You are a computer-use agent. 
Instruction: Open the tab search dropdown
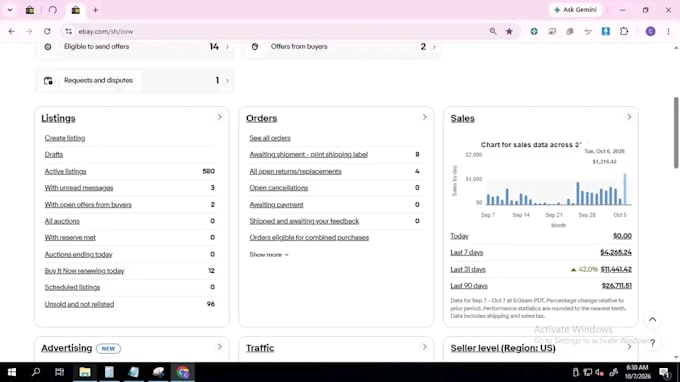pyautogui.click(x=10, y=10)
